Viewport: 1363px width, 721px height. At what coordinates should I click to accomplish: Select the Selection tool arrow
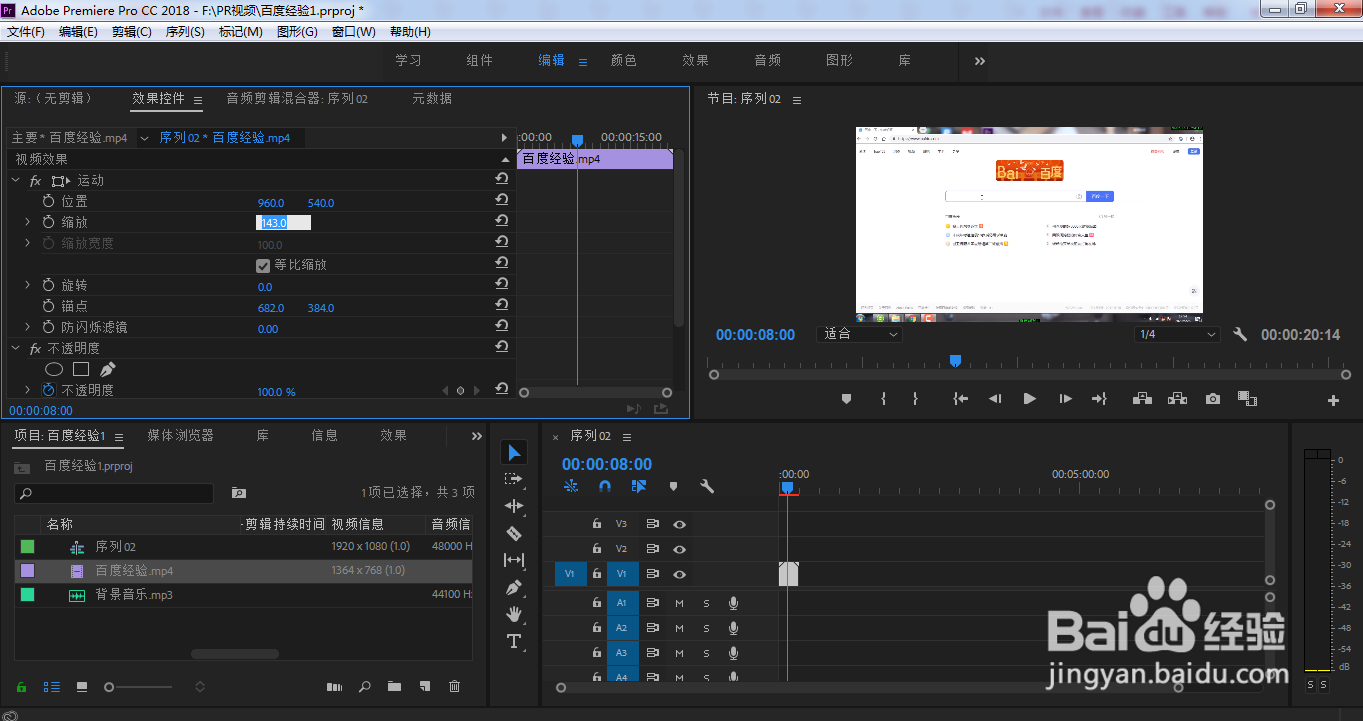click(x=514, y=453)
